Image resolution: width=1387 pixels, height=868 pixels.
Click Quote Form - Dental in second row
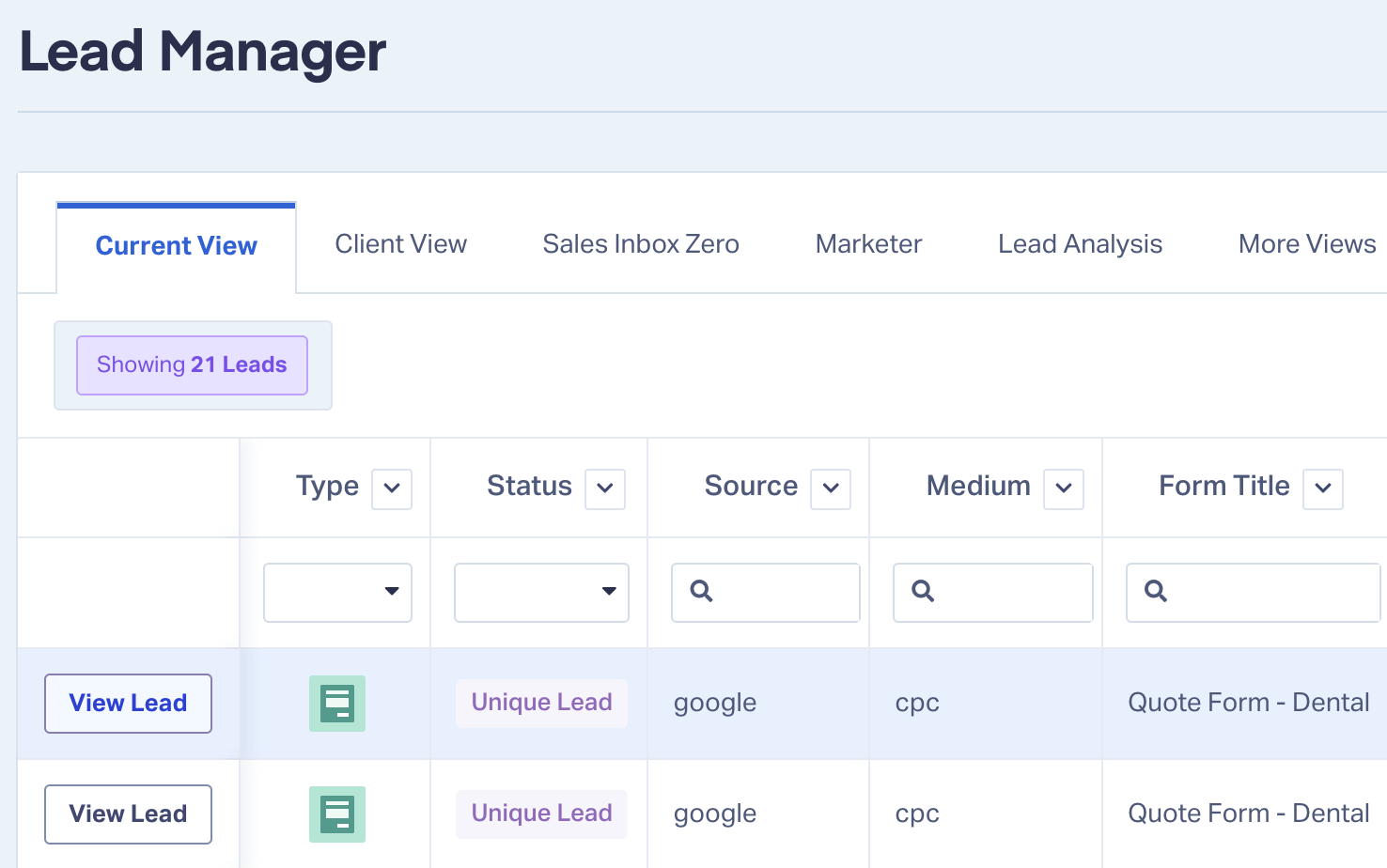[x=1249, y=814]
